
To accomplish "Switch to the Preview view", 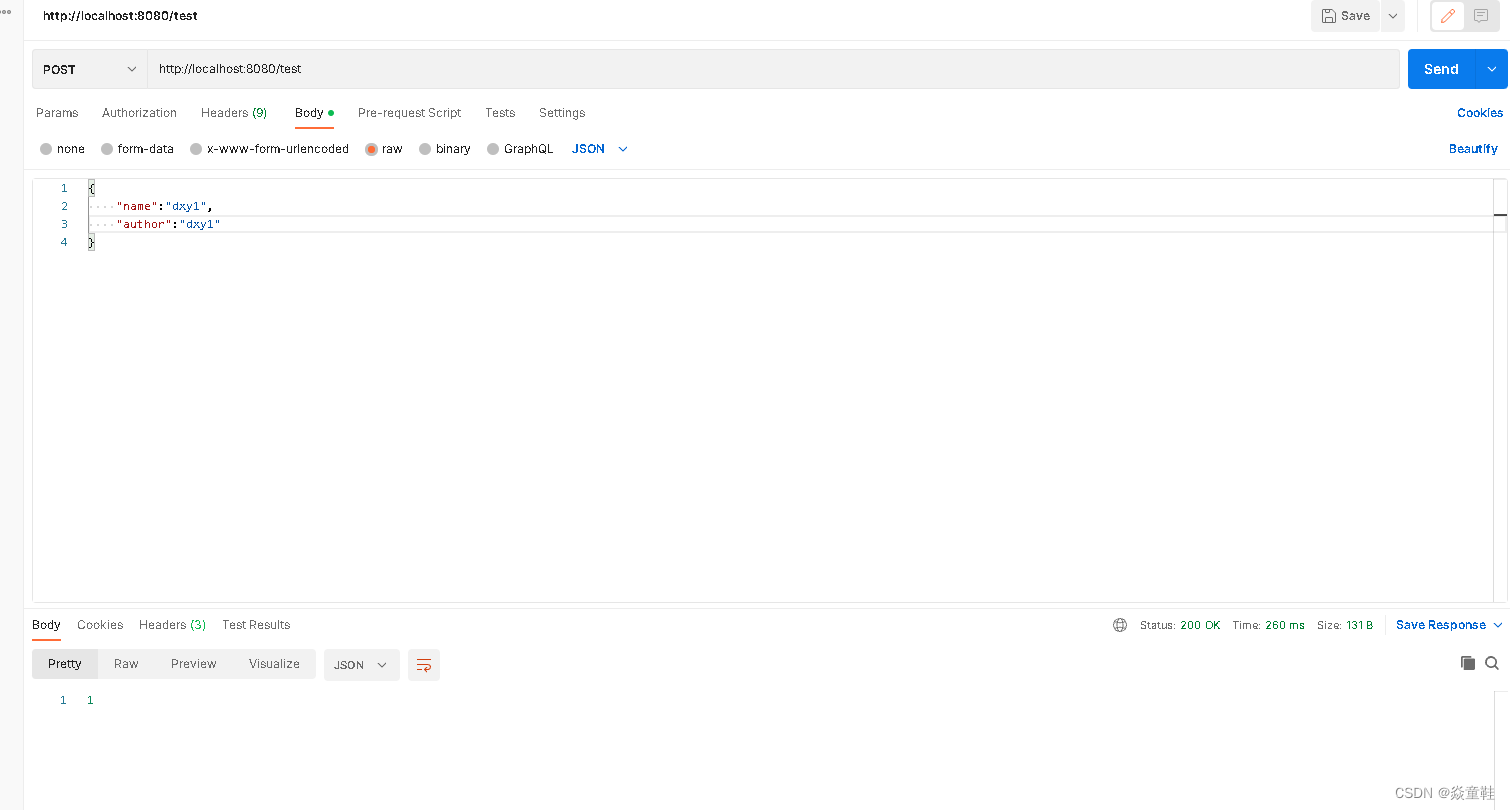I will click(x=194, y=664).
